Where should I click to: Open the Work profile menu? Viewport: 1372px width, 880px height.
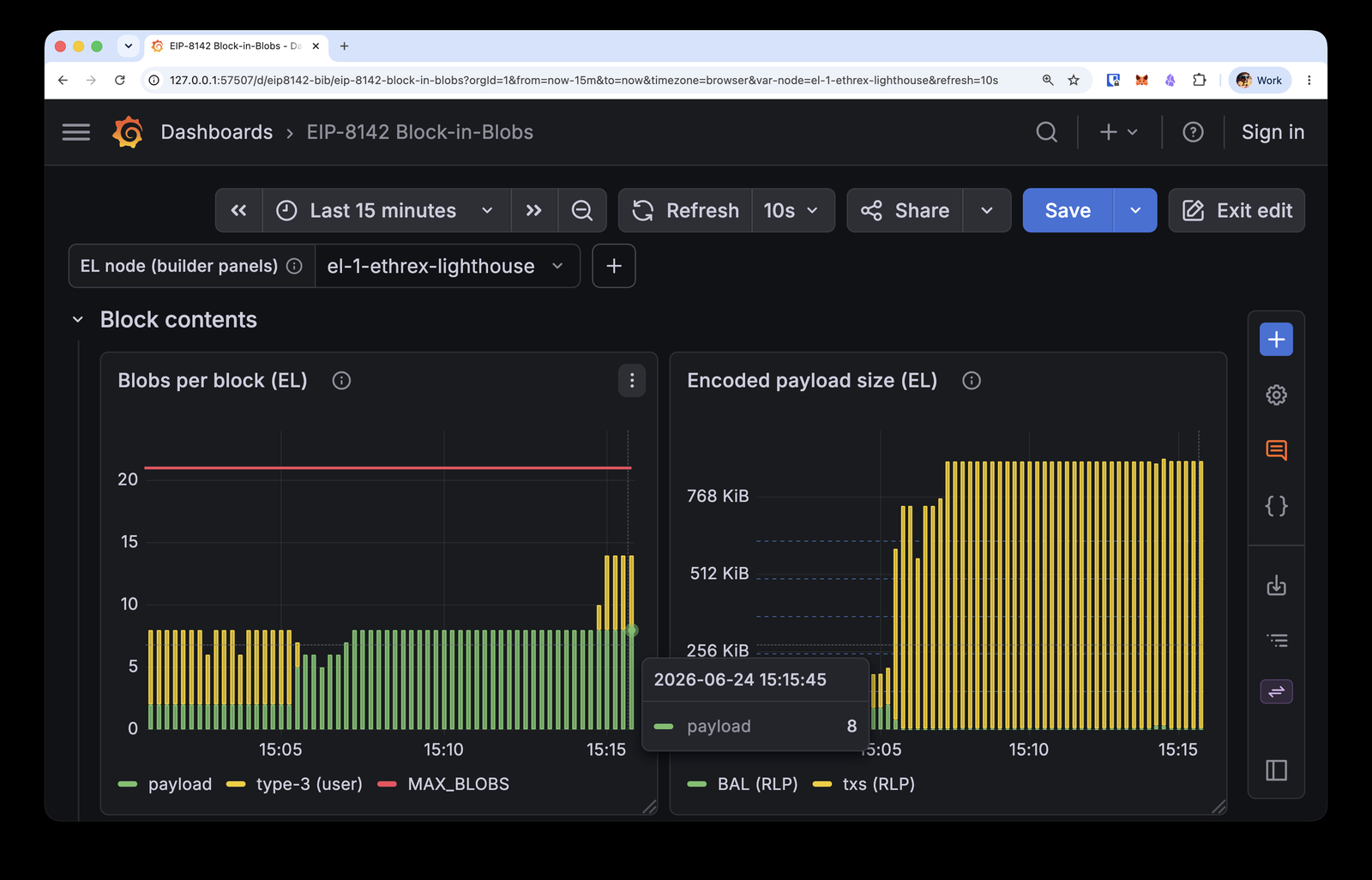coord(1260,80)
